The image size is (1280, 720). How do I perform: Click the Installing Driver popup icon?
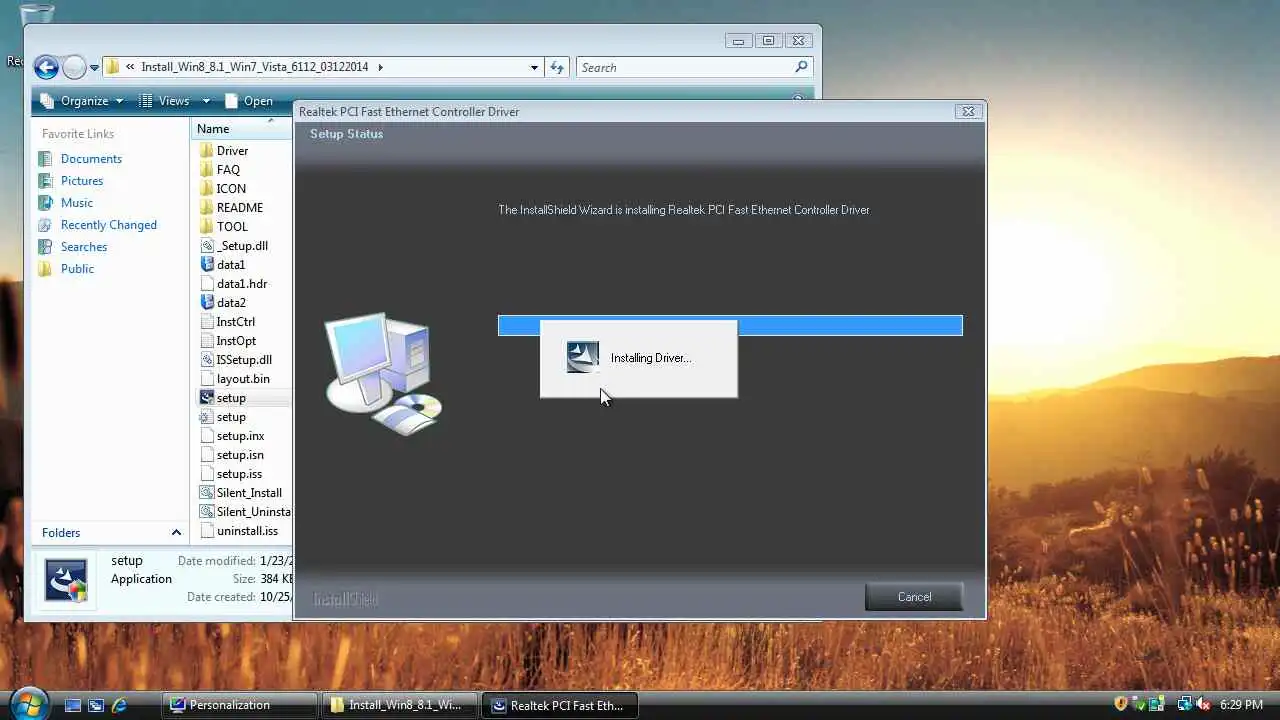point(583,357)
